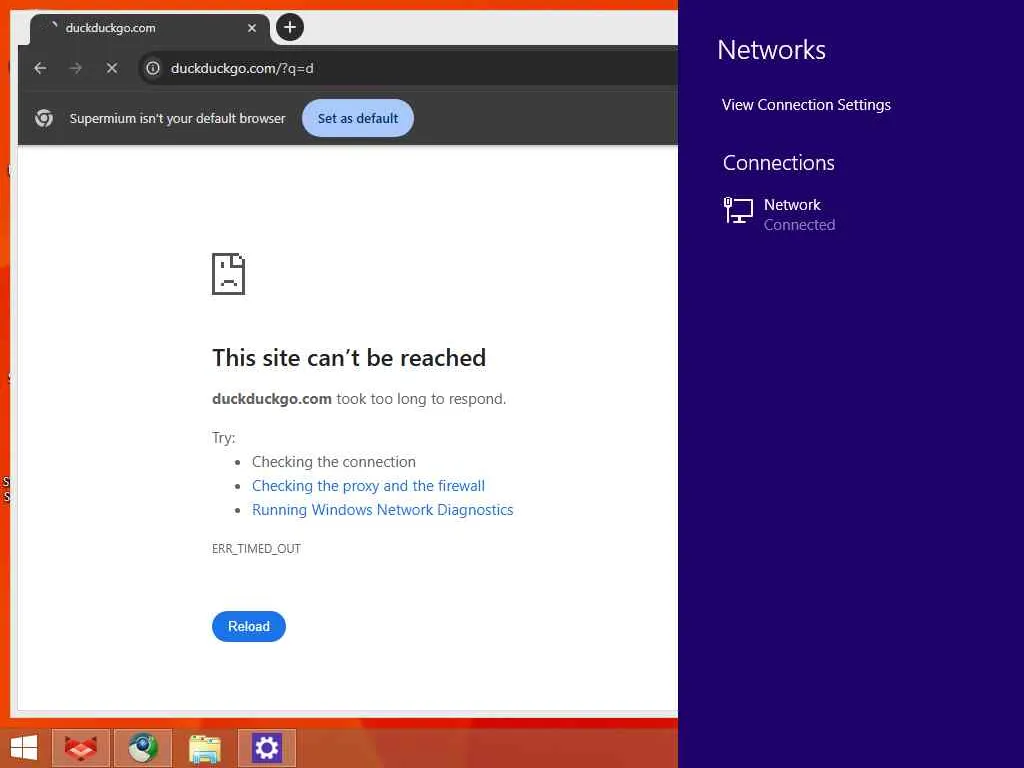
Task: Set Supermium as default browser
Action: 358,118
